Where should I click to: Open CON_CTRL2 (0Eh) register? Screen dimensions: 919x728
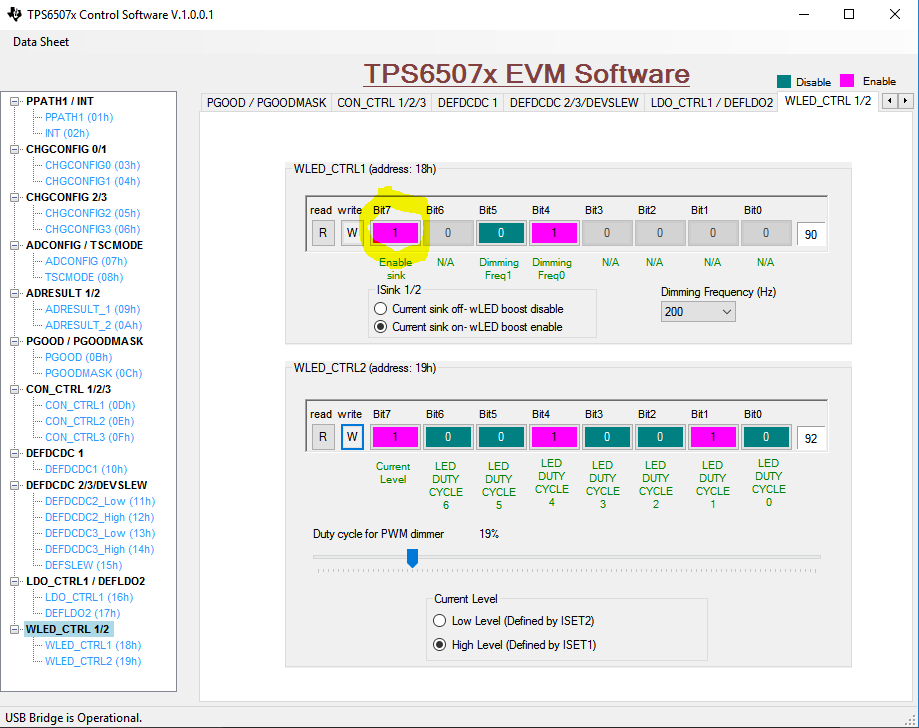point(90,421)
